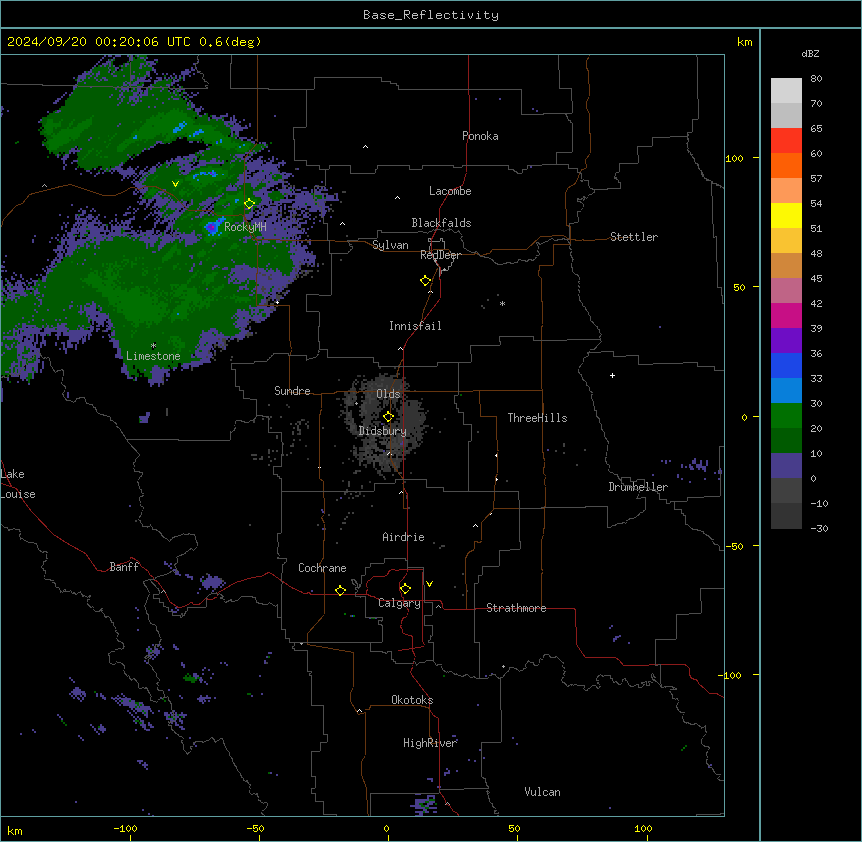Click the Stettler town label
Image resolution: width=862 pixels, height=842 pixels.
(x=634, y=237)
